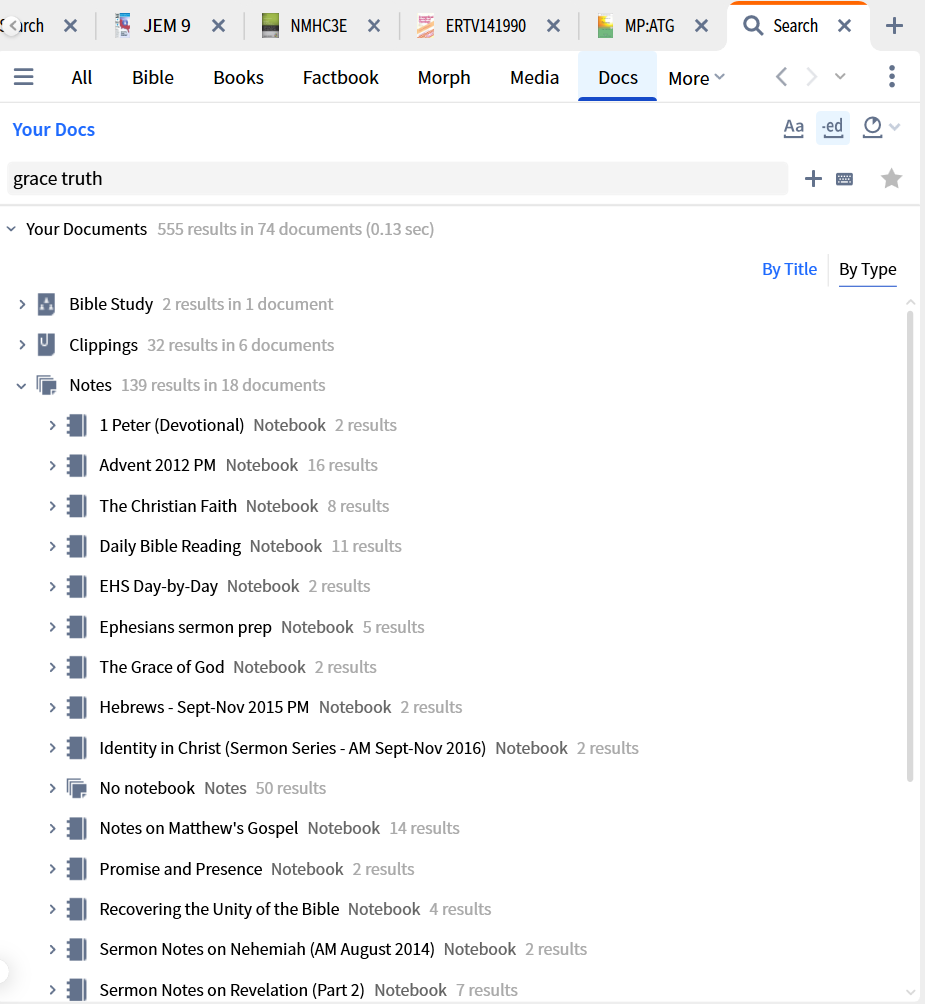Open the hamburger panel menu
This screenshot has width=925, height=1004.
point(24,77)
